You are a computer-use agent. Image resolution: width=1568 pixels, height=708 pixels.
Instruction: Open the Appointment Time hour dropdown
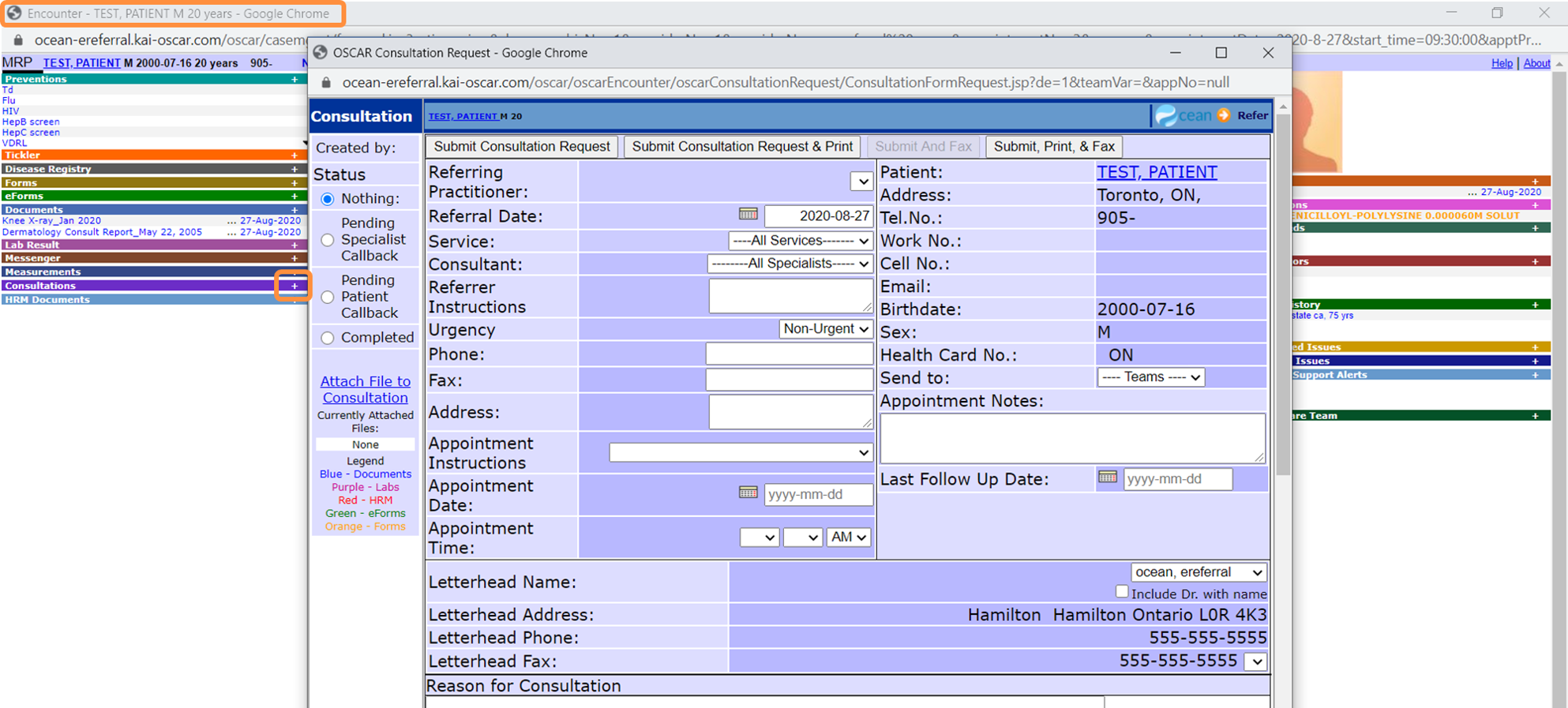pos(759,538)
